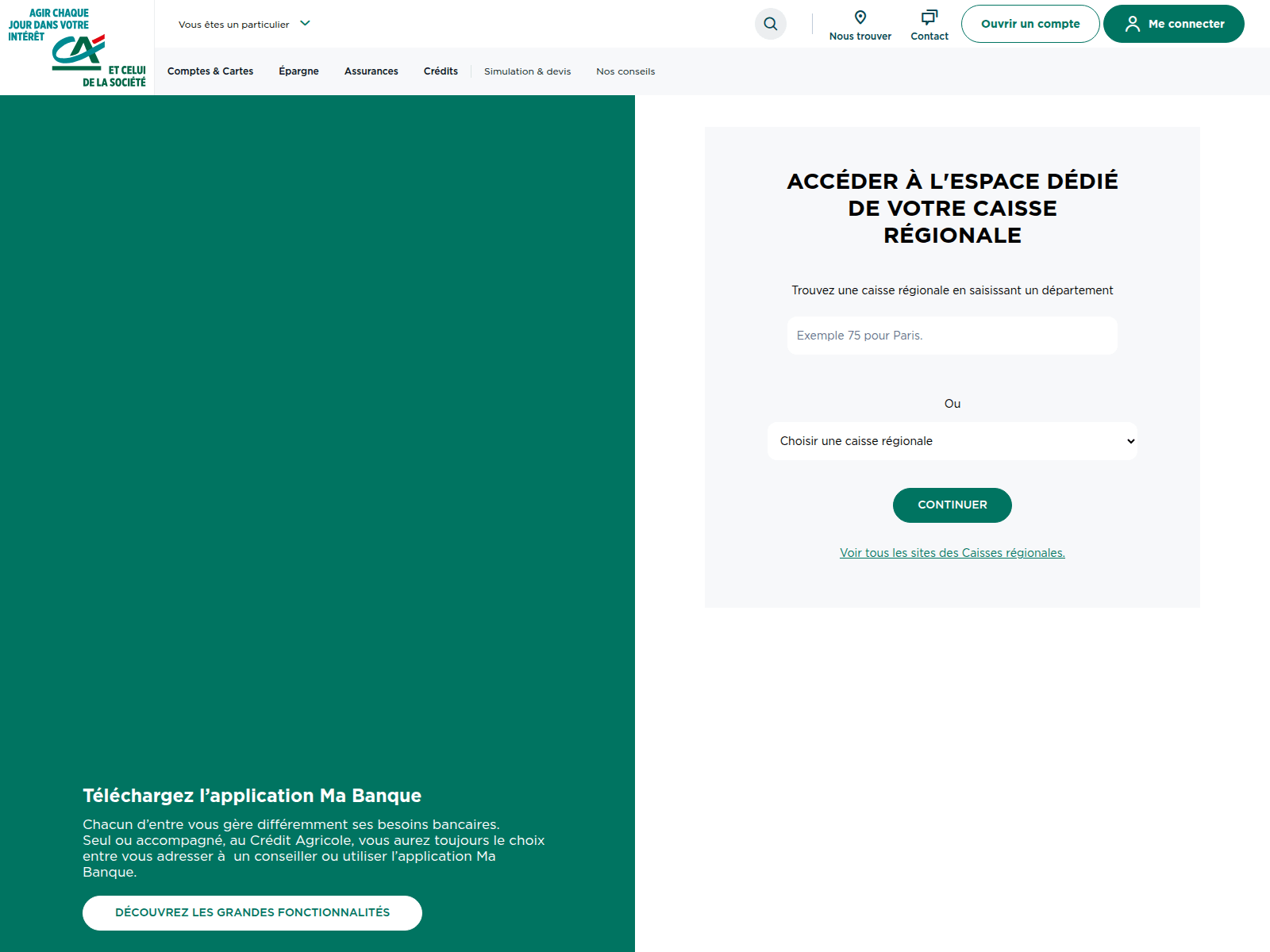Open the Crédits menu
The width and height of the screenshot is (1270, 952).
441,71
